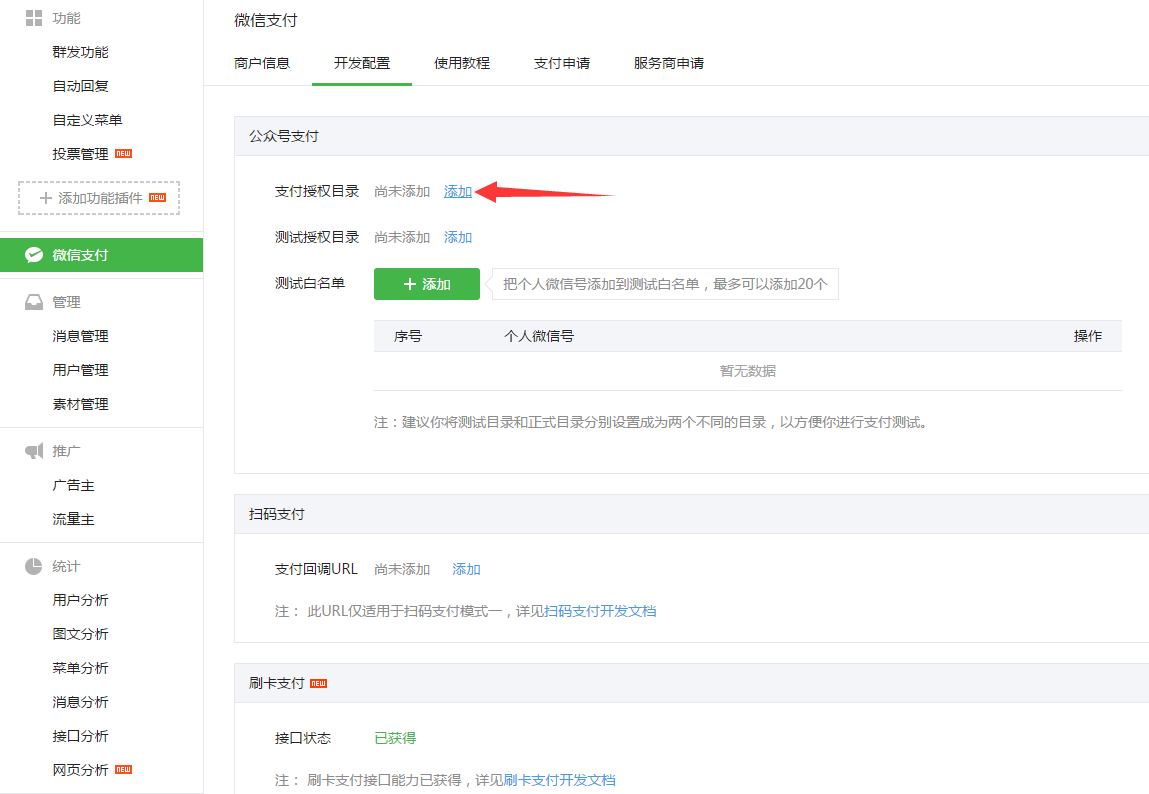Open 消息管理 in the sidebar

pyautogui.click(x=81, y=336)
